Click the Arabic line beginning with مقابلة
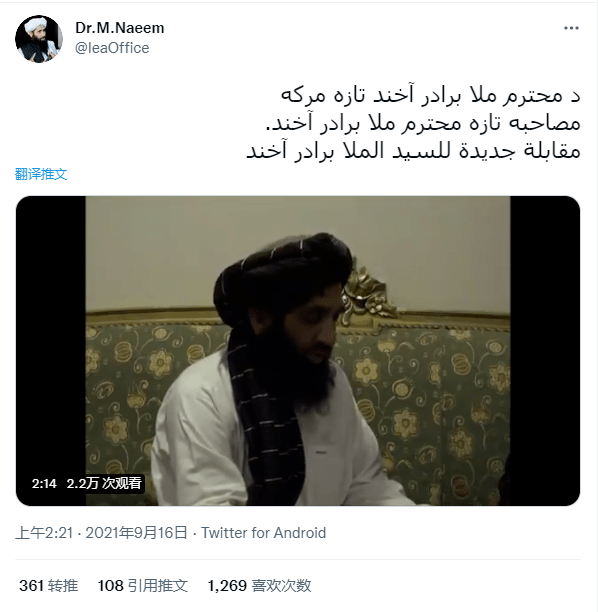Viewport: 598px width, 612px height. (x=413, y=150)
